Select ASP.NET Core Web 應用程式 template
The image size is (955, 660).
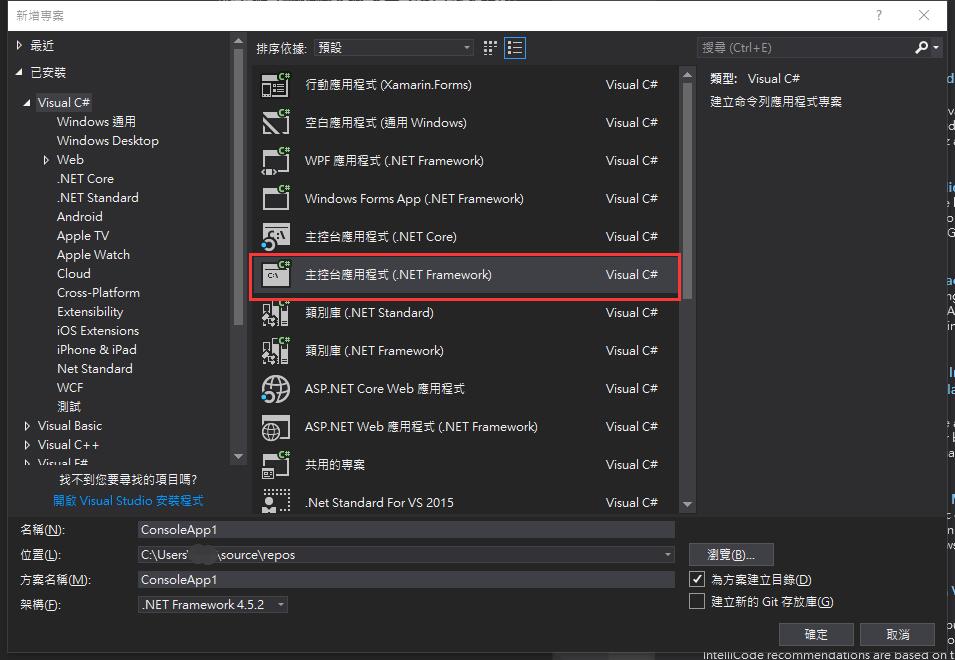[466, 389]
